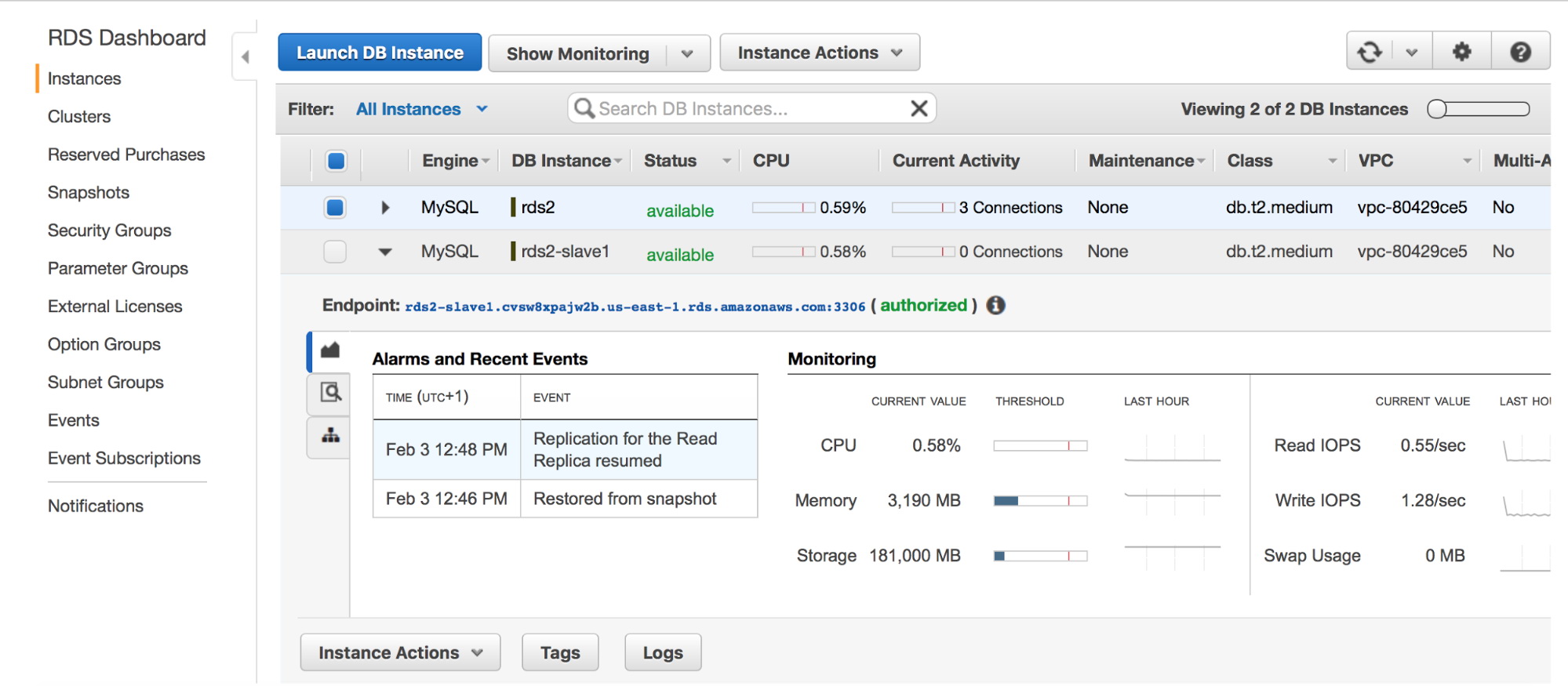
Task: Open the Show Monitoring dropdown arrow
Action: pos(687,53)
